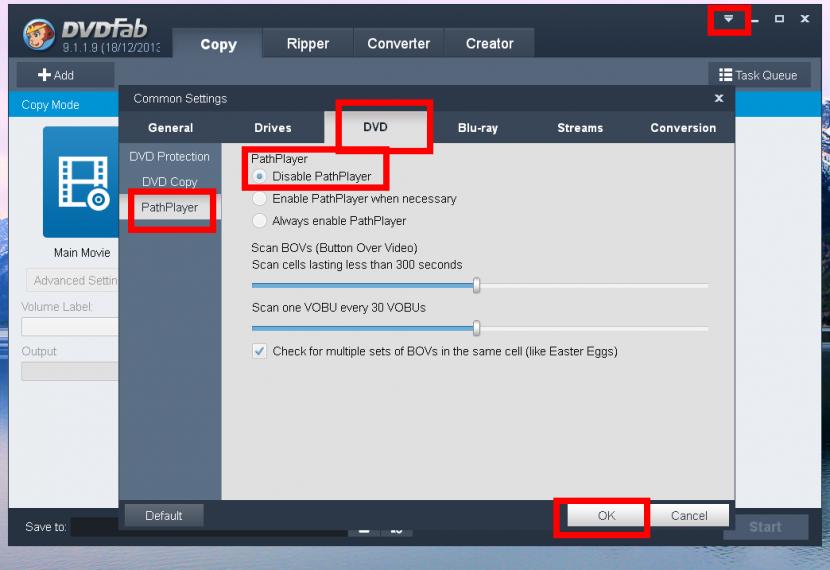Screen dimensions: 830x570
Task: Click the Default button
Action: pyautogui.click(x=164, y=515)
